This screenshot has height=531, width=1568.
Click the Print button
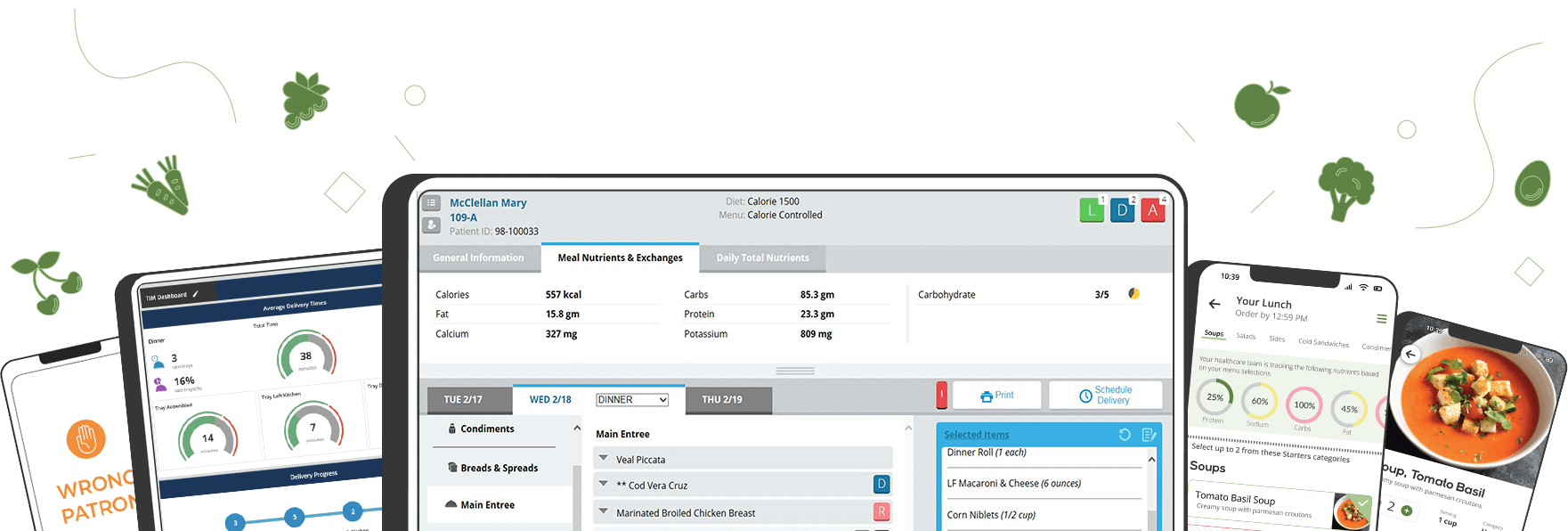996,395
